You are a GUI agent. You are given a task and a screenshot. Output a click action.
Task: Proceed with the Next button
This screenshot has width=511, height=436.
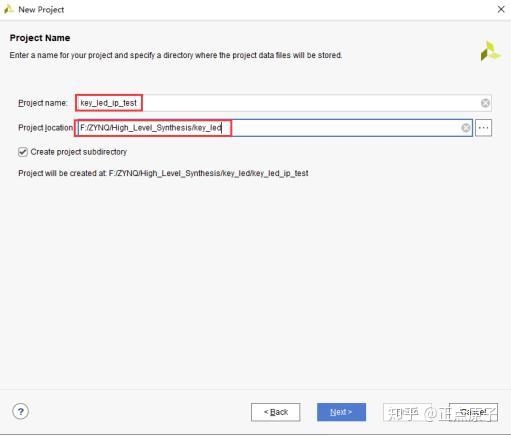tap(341, 412)
